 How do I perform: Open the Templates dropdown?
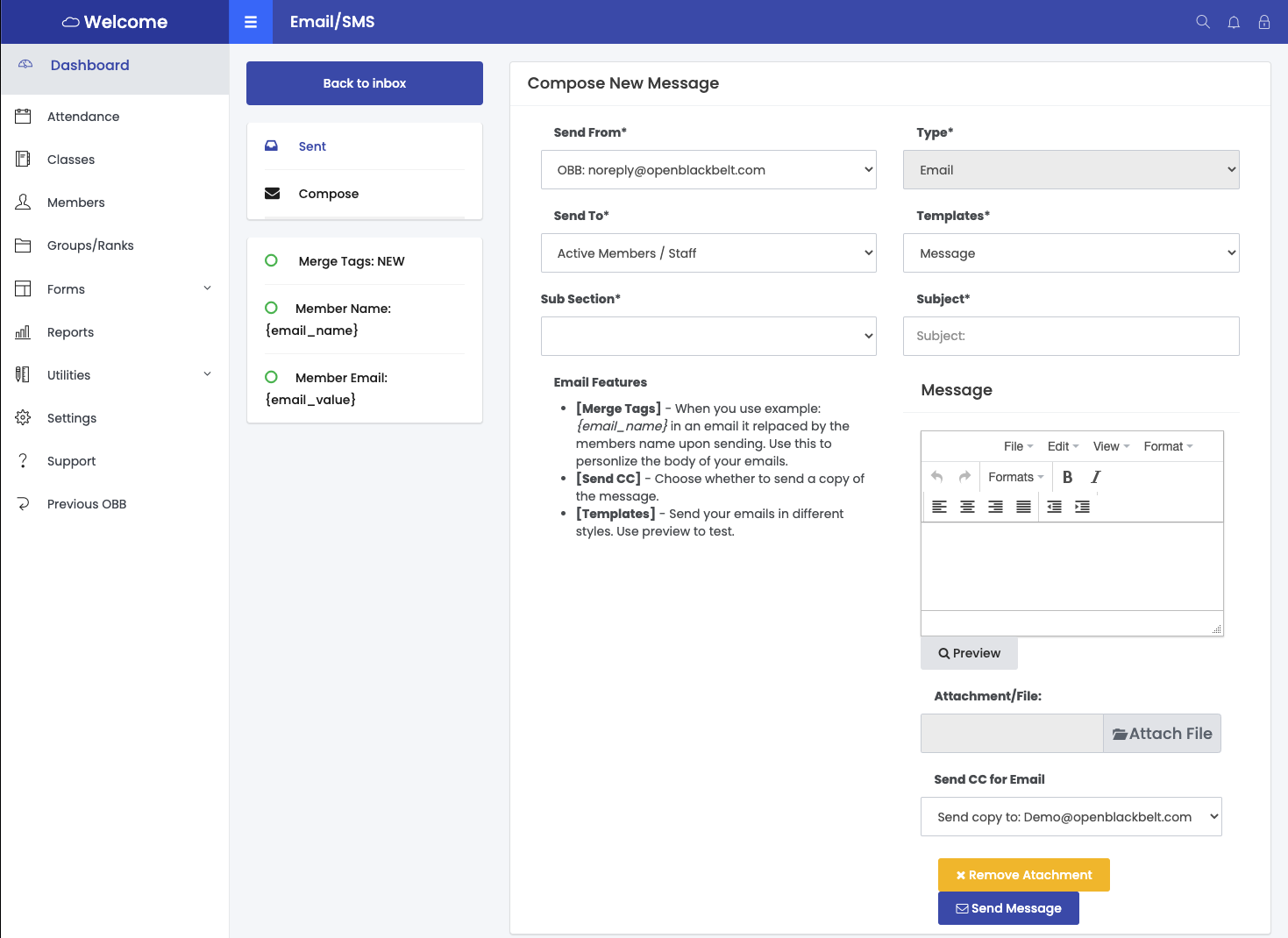1071,253
